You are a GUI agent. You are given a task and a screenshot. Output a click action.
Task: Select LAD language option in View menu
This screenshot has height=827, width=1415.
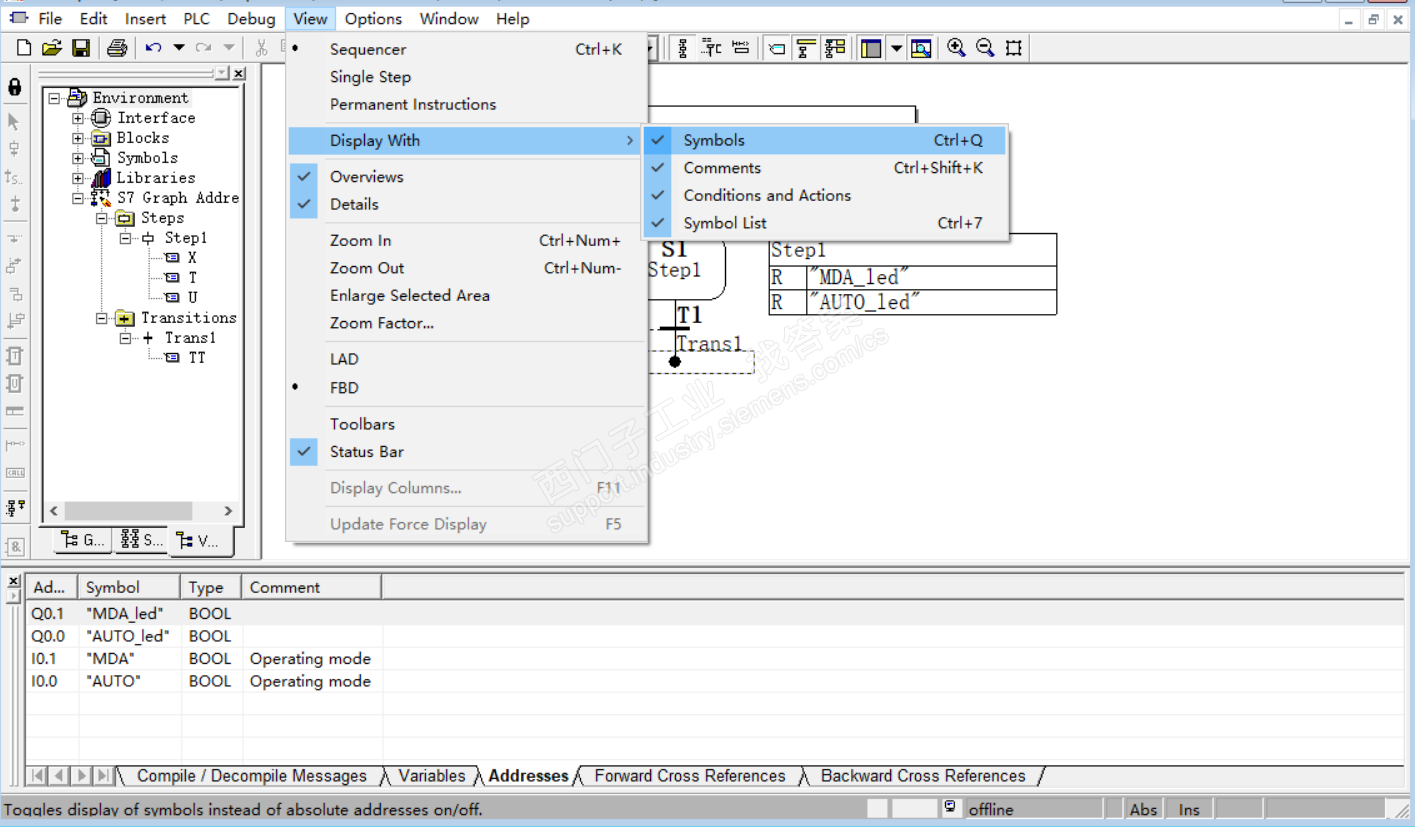coord(344,359)
